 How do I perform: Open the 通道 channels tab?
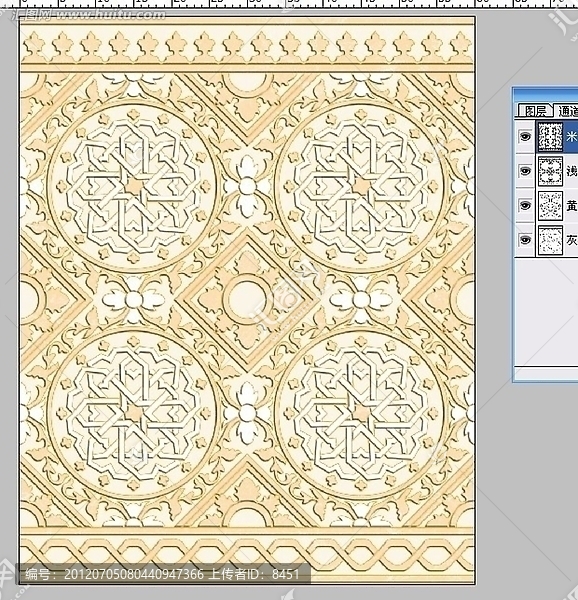coord(567,111)
